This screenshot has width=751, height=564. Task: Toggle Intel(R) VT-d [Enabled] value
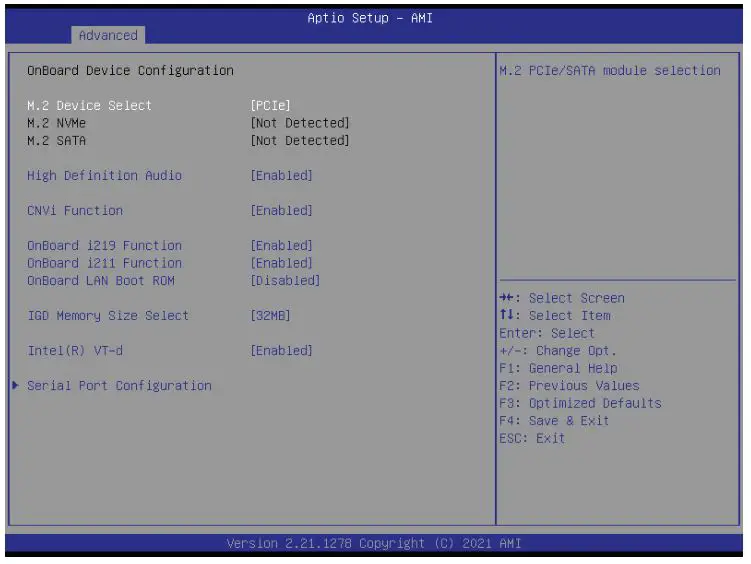[x=282, y=351]
